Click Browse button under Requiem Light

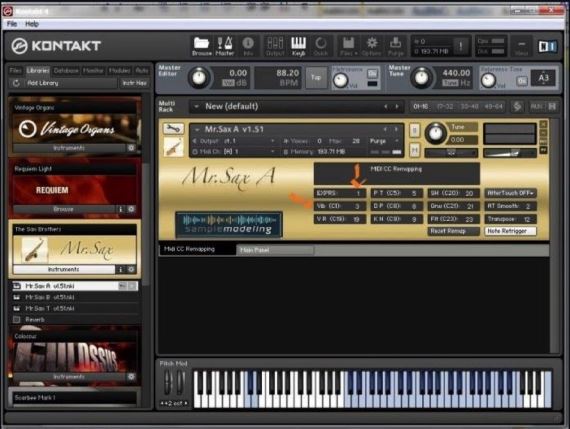[x=64, y=209]
